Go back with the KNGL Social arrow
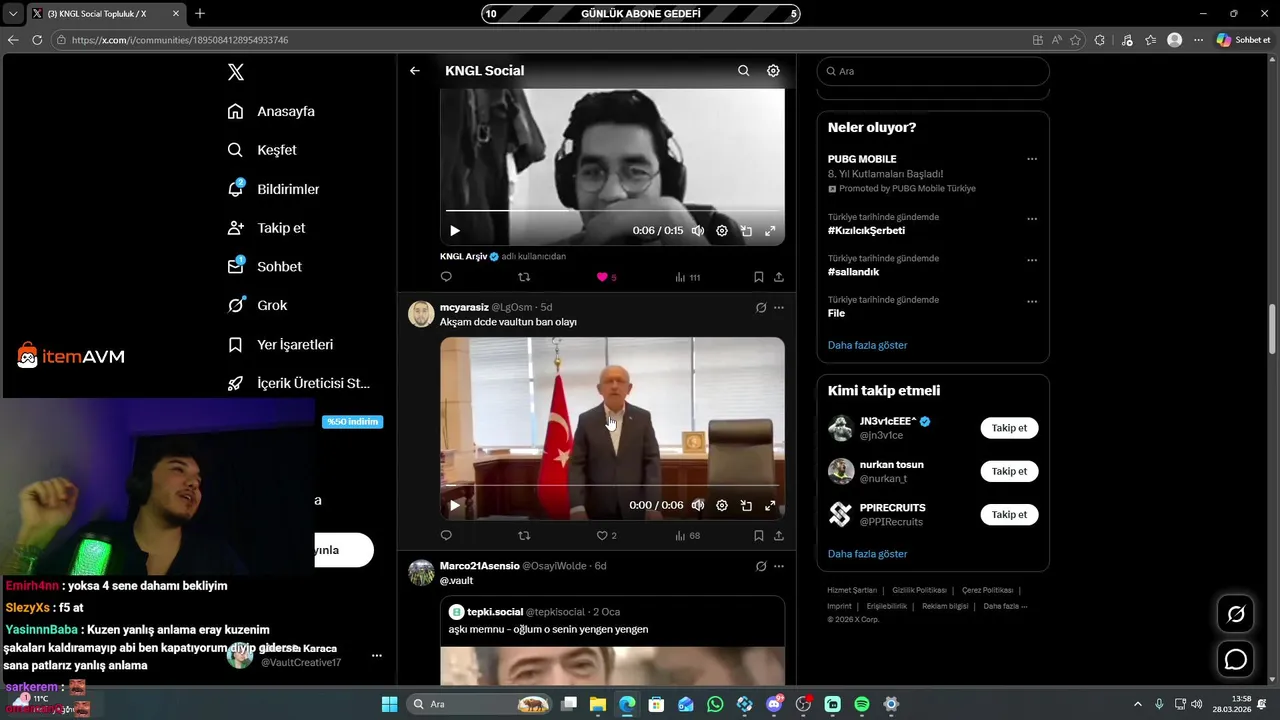The image size is (1280, 720). pyautogui.click(x=415, y=71)
